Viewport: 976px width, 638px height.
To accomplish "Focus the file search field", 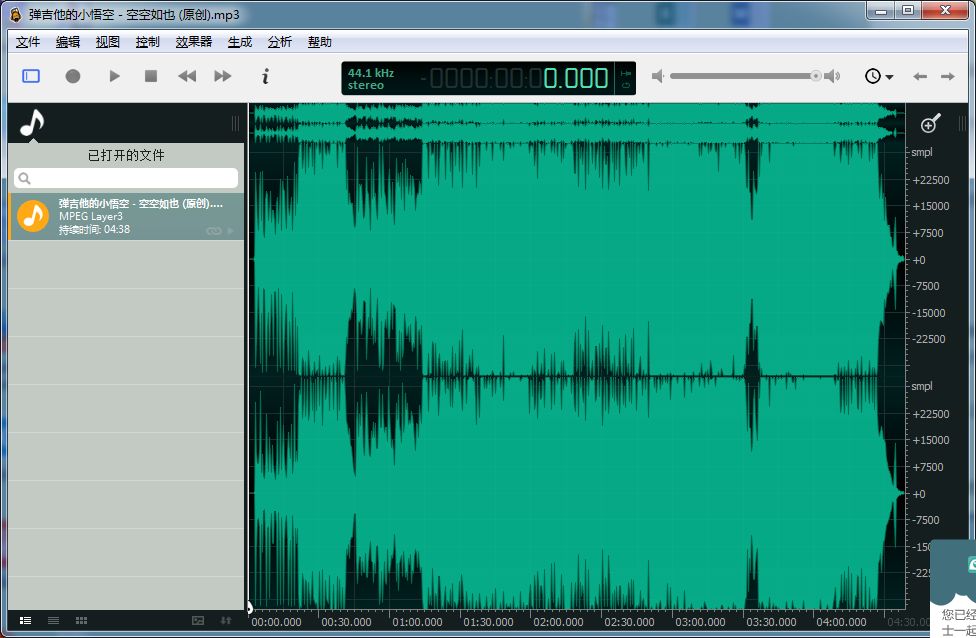I will (126, 178).
